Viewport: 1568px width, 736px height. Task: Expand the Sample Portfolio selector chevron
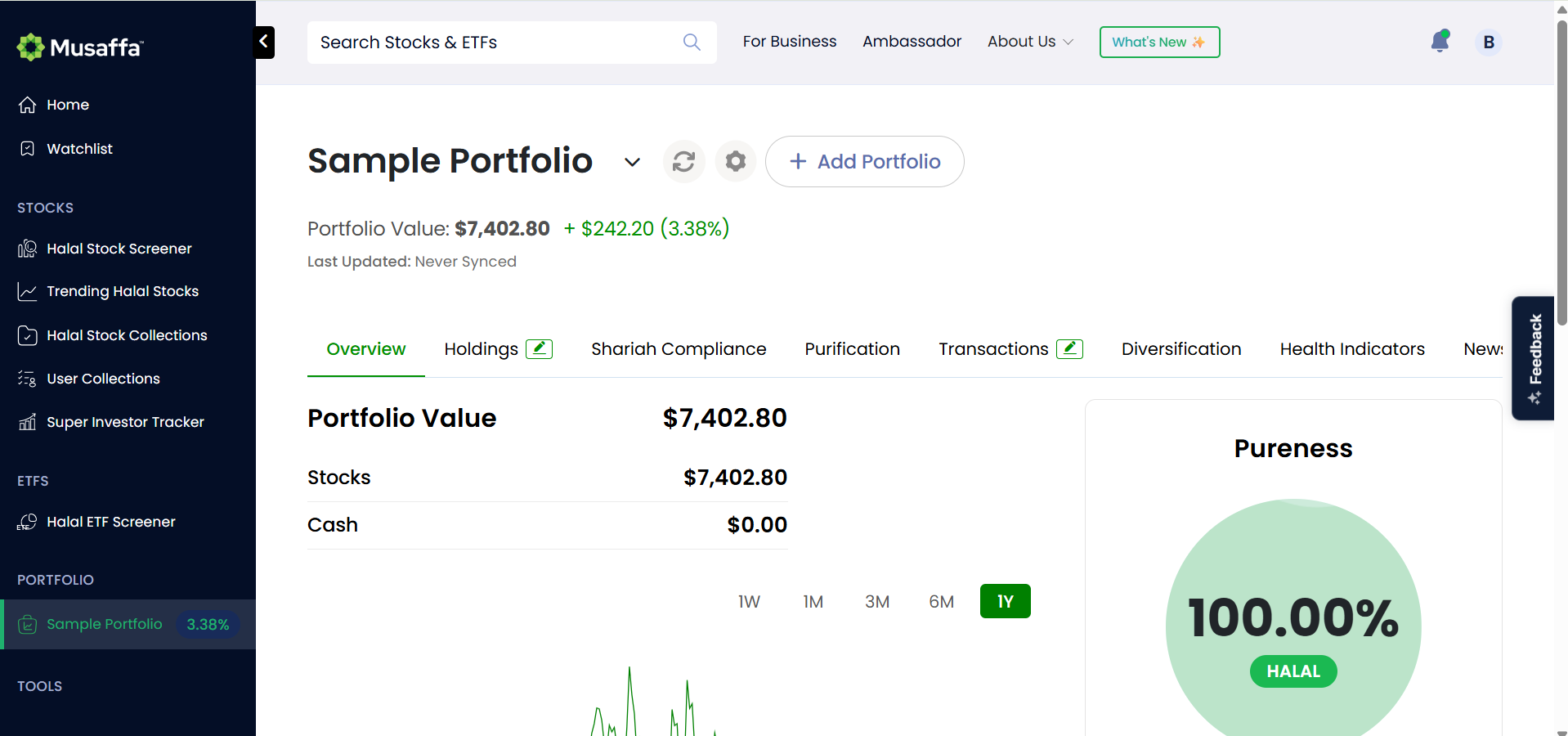click(632, 162)
